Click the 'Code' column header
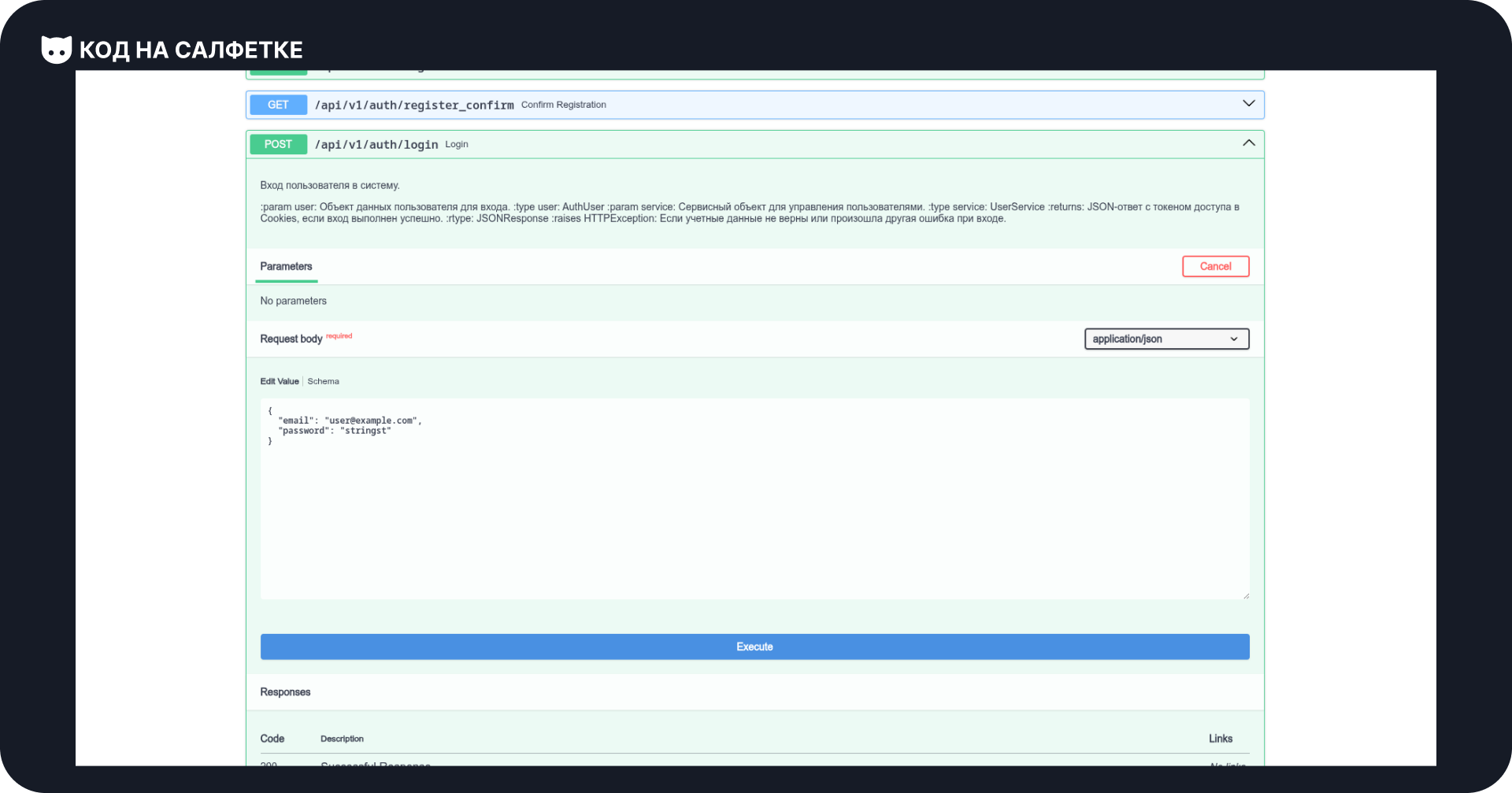 tap(272, 739)
